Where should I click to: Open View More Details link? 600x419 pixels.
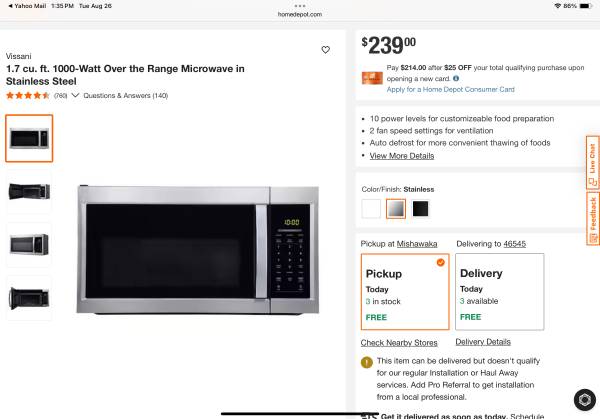(402, 156)
